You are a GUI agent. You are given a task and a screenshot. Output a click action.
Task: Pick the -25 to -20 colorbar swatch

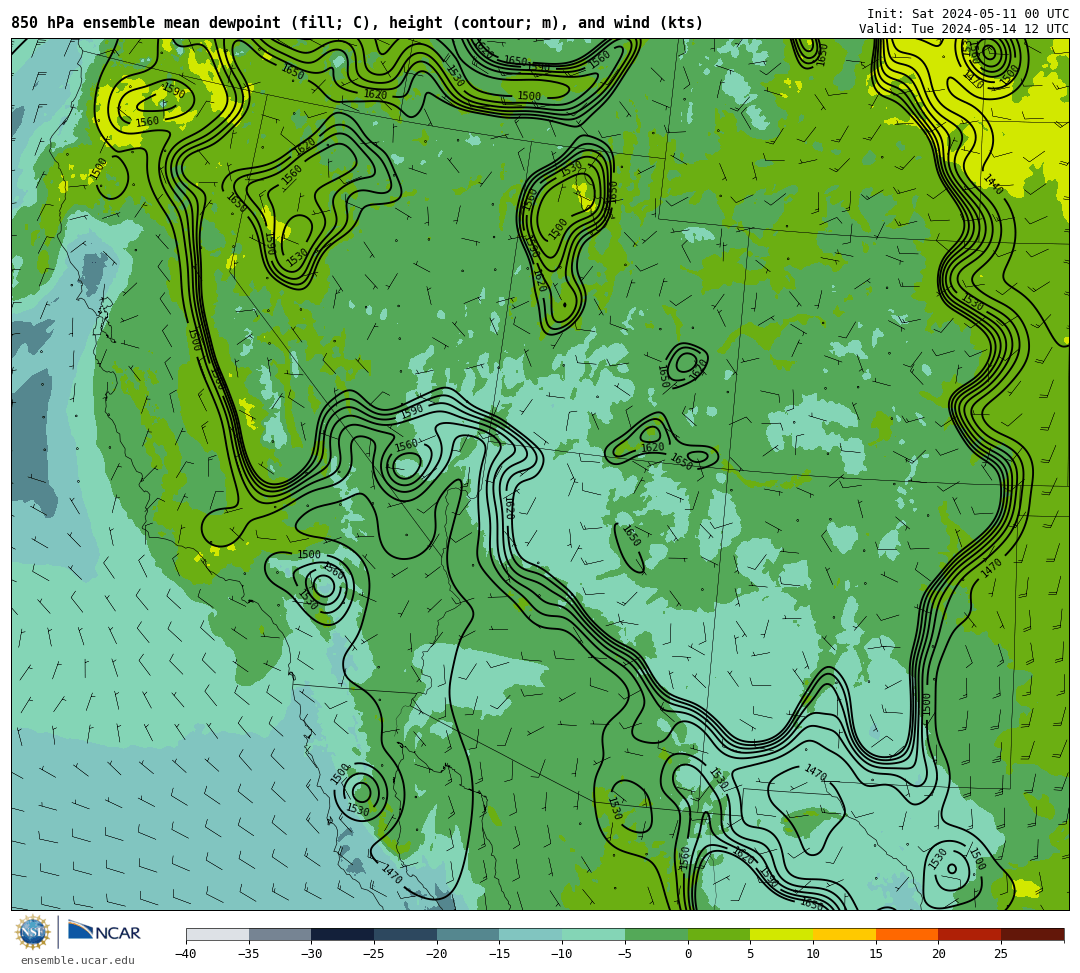coord(405,934)
